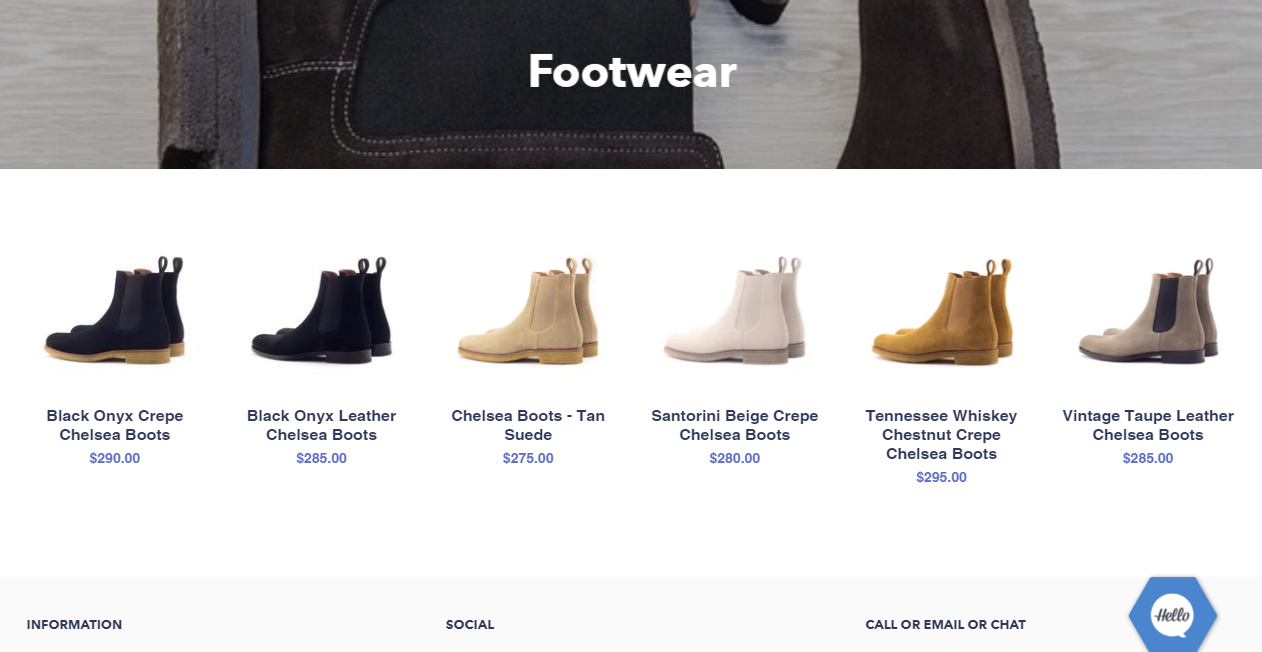
Task: Click the SOCIAL footer heading
Action: pos(470,624)
